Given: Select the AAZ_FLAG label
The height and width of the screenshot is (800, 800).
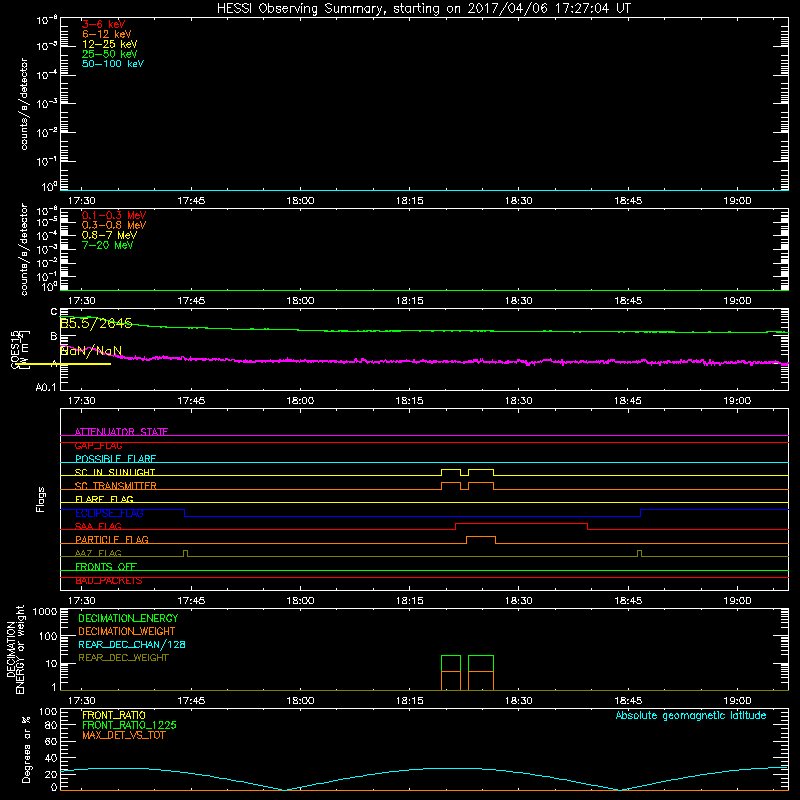Looking at the screenshot, I should point(98,553).
